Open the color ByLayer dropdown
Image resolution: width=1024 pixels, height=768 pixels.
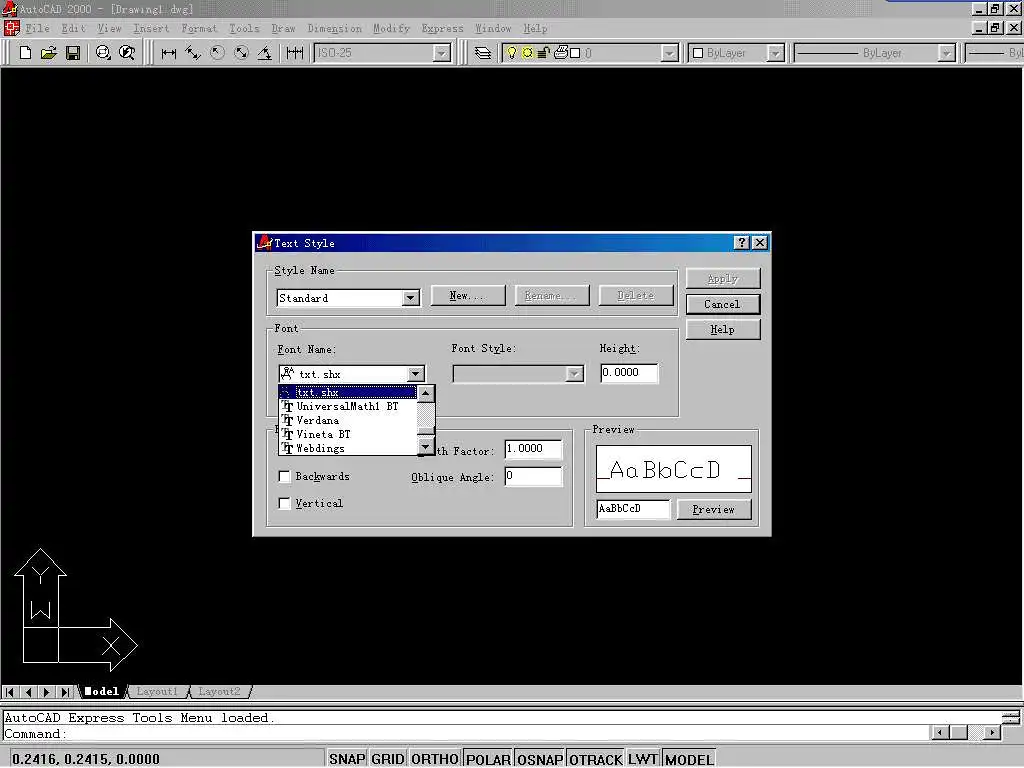pos(775,54)
